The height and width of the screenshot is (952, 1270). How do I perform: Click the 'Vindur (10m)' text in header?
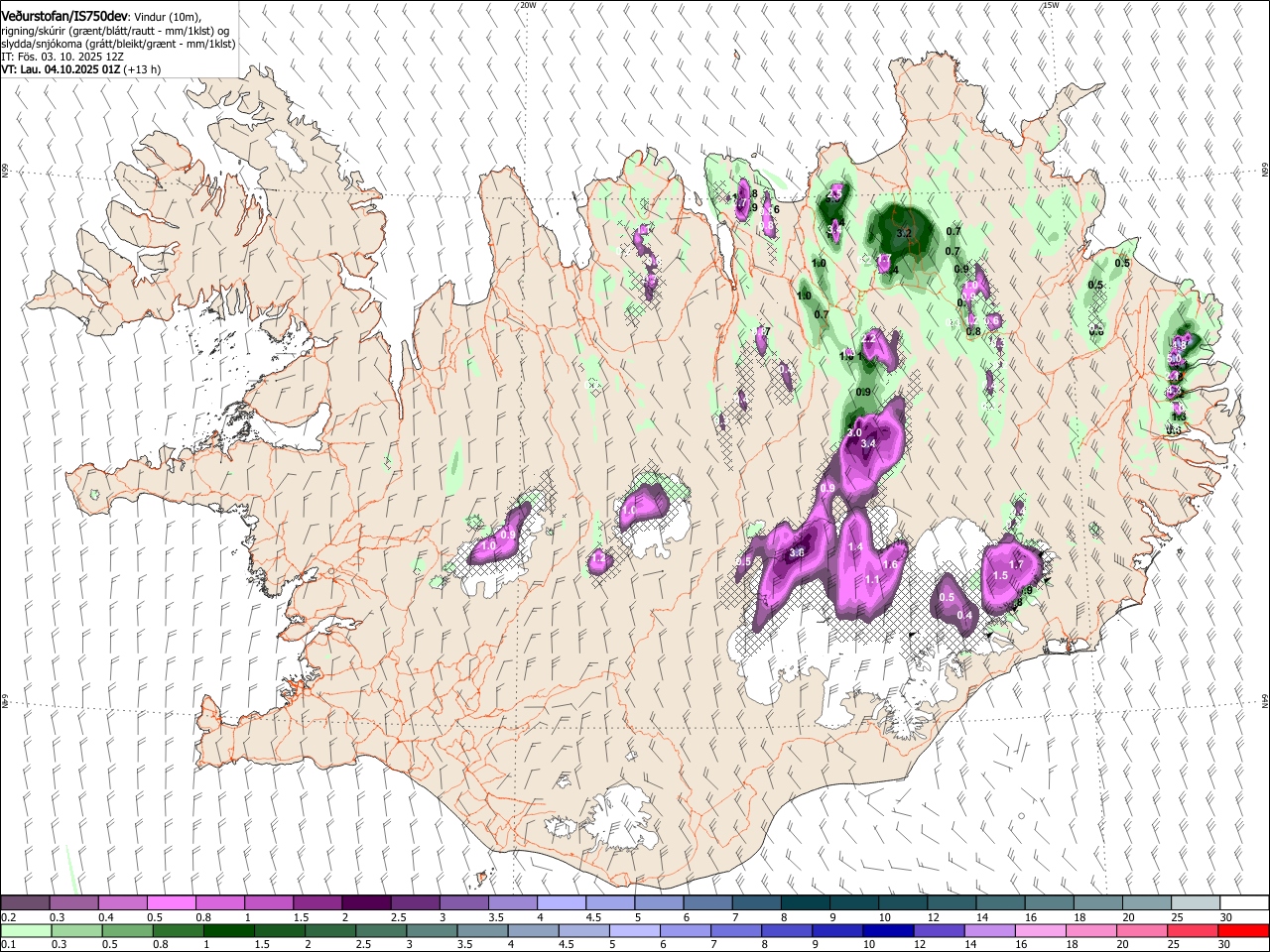(167, 17)
